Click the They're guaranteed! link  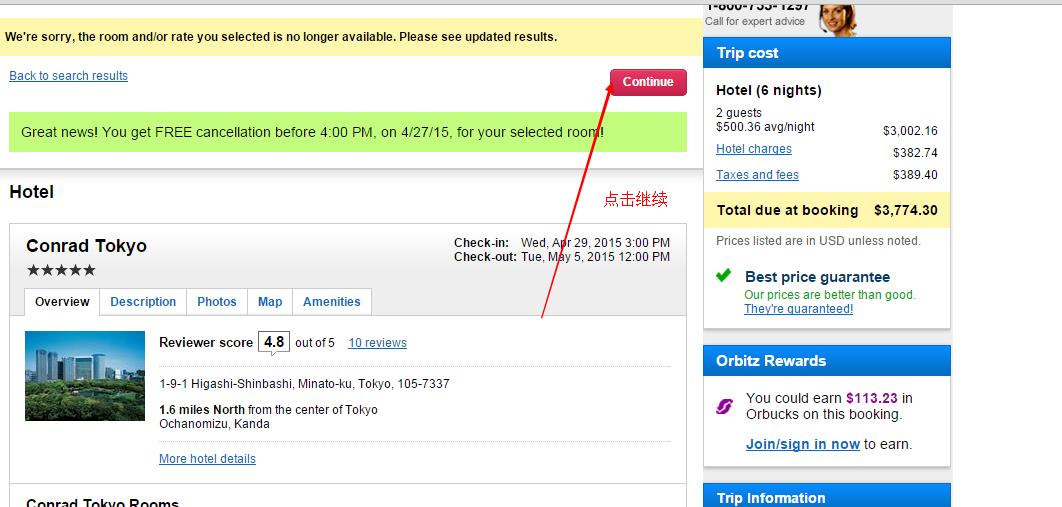click(798, 309)
